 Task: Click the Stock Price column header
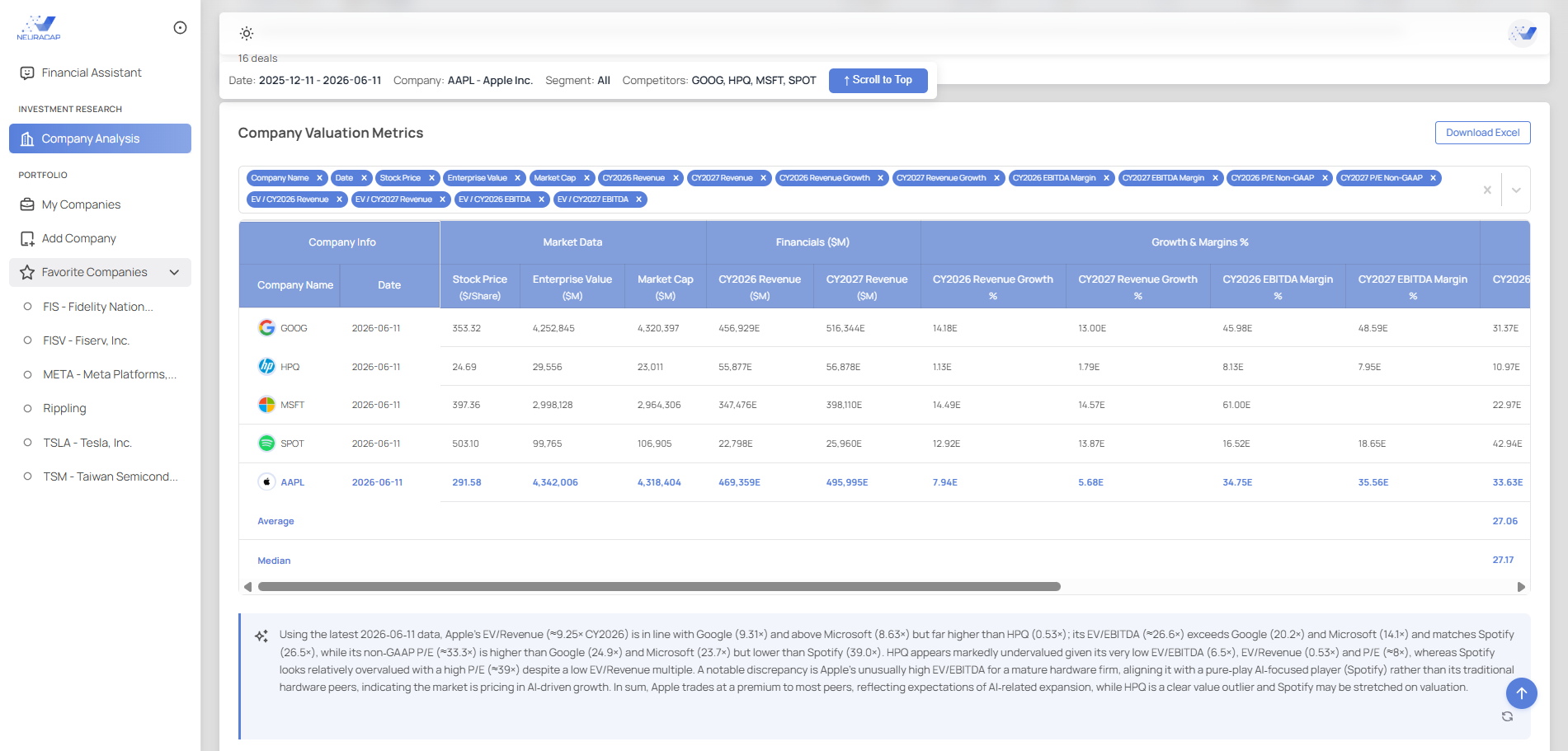pos(480,287)
